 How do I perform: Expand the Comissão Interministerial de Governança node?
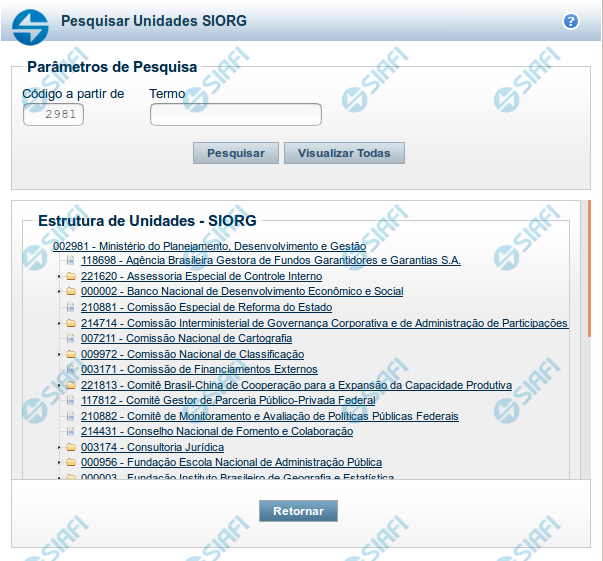click(x=60, y=324)
